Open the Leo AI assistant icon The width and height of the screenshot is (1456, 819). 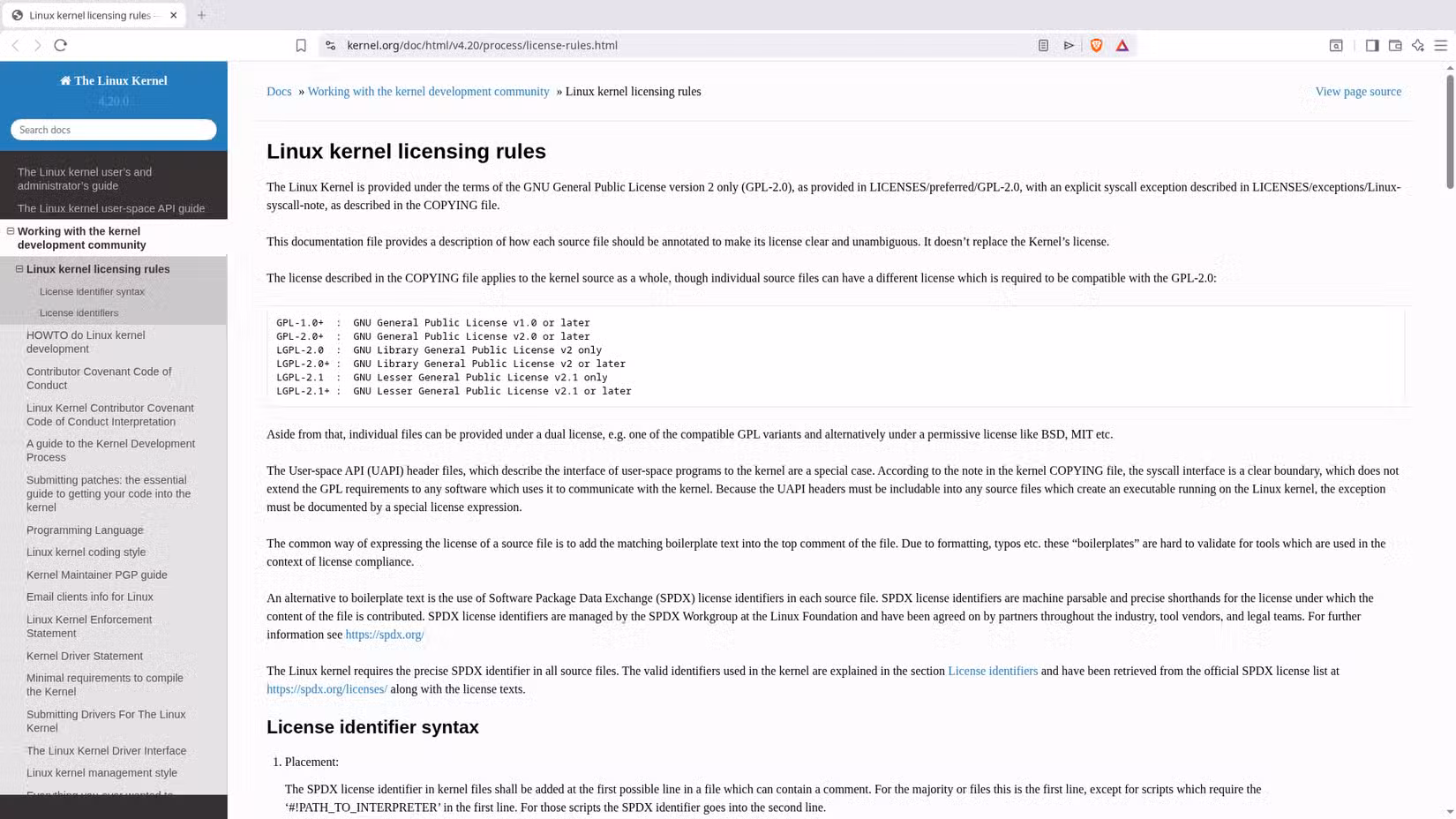point(1418,45)
